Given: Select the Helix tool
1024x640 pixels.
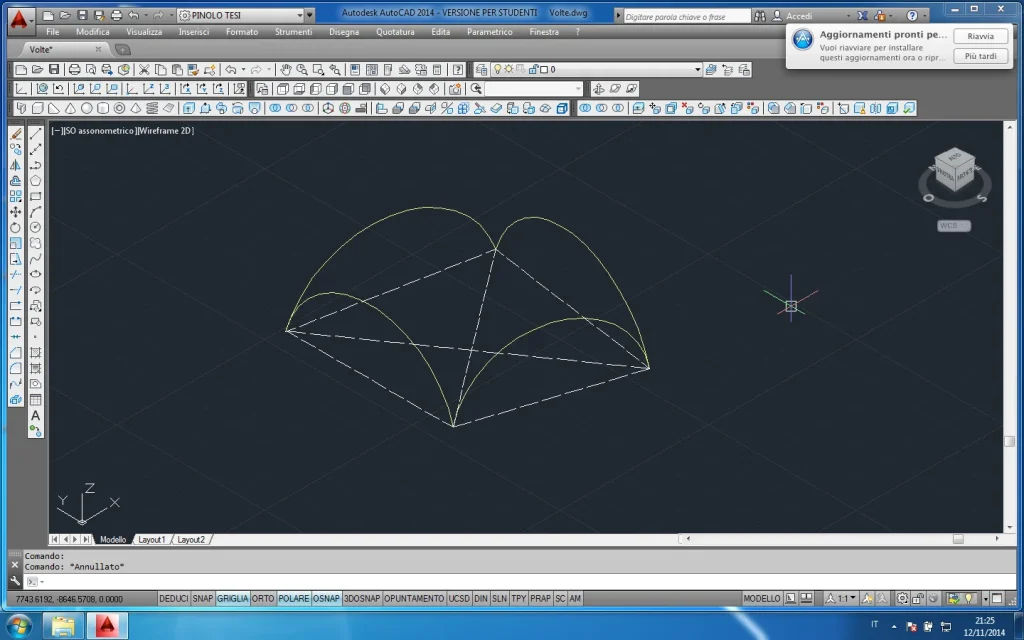Looking at the screenshot, I should point(152,108).
